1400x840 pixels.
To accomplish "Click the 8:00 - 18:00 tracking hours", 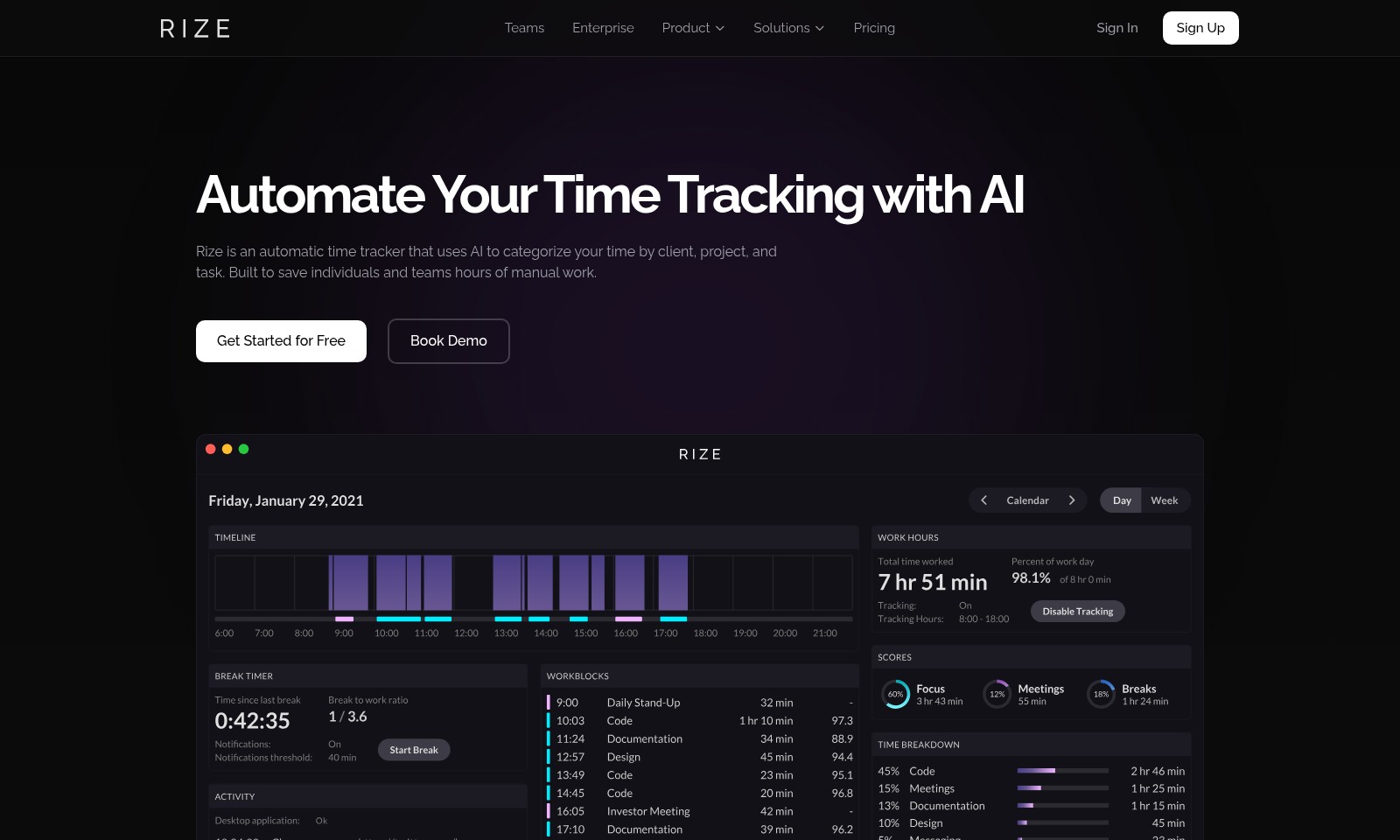I will 983,619.
